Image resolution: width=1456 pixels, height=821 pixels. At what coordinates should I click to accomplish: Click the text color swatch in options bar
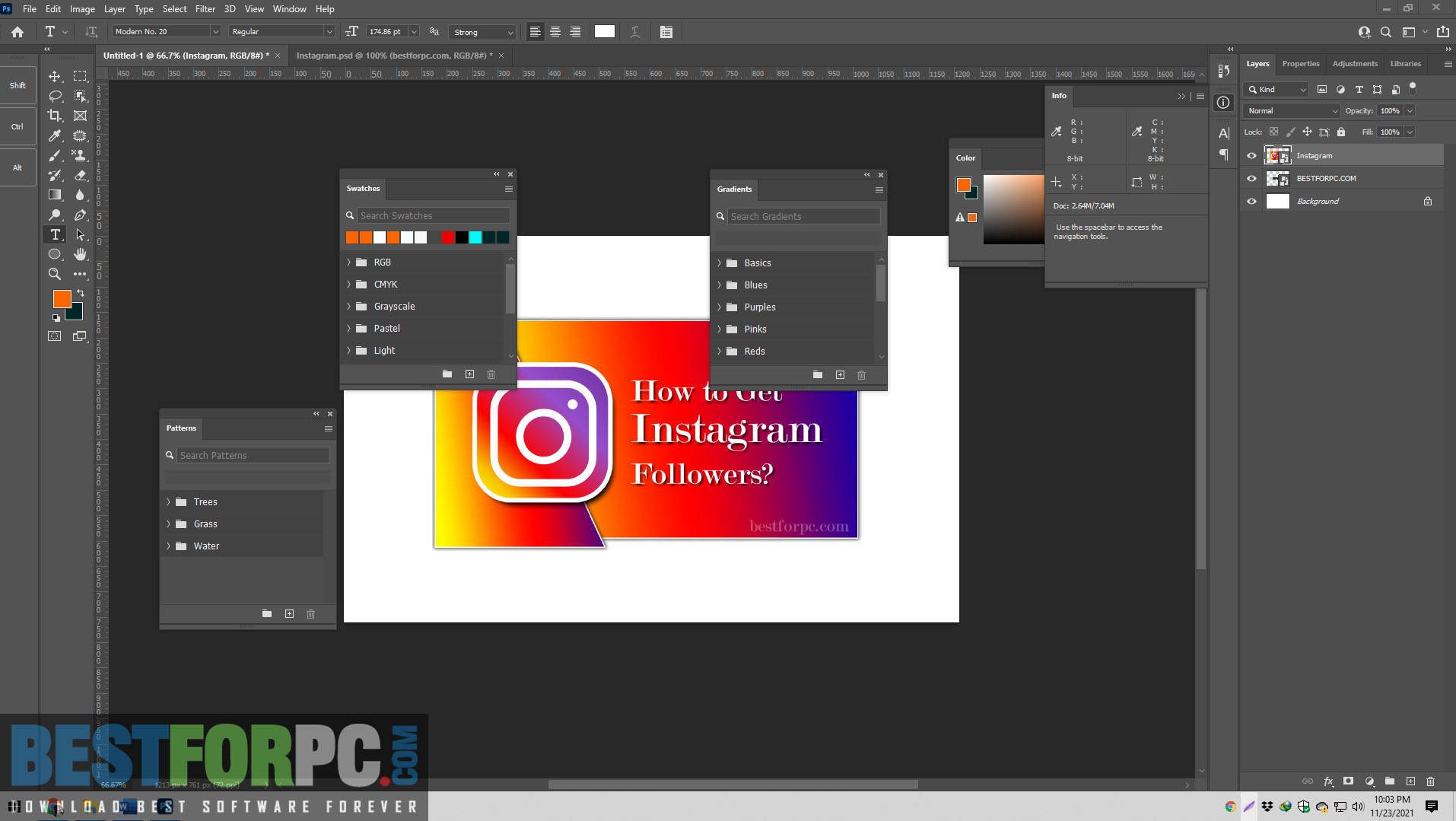(x=605, y=31)
